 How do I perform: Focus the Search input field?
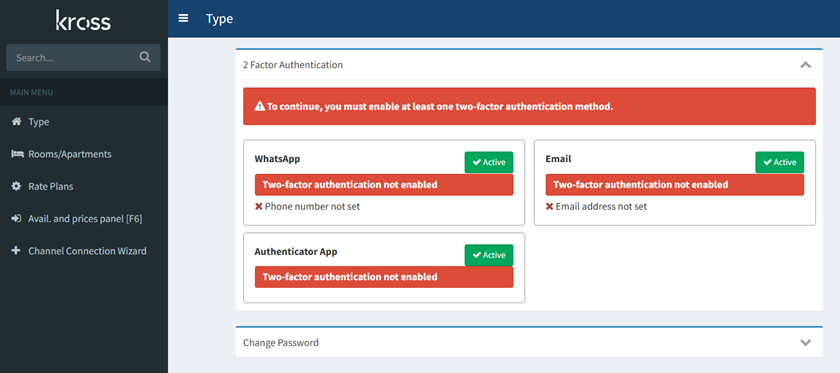(83, 57)
